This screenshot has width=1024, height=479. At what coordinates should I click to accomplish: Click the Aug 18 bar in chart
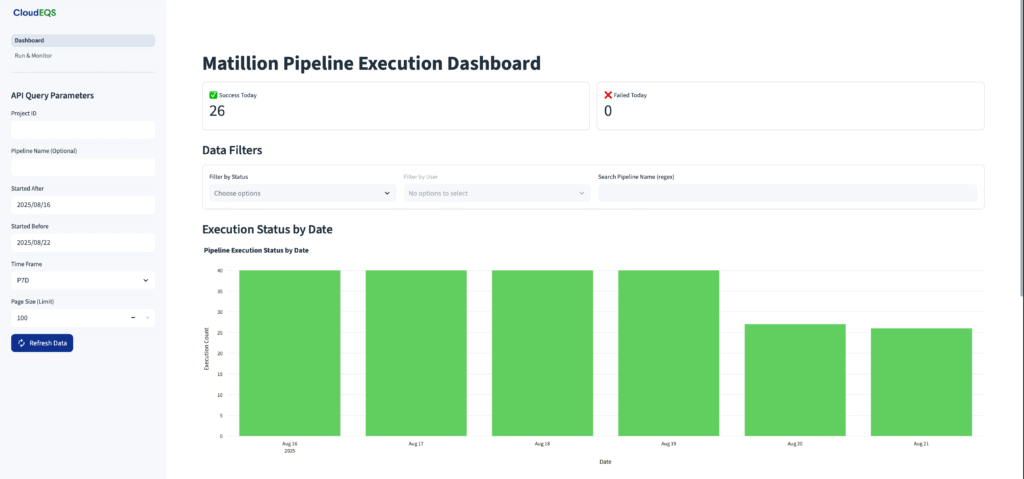click(x=543, y=353)
